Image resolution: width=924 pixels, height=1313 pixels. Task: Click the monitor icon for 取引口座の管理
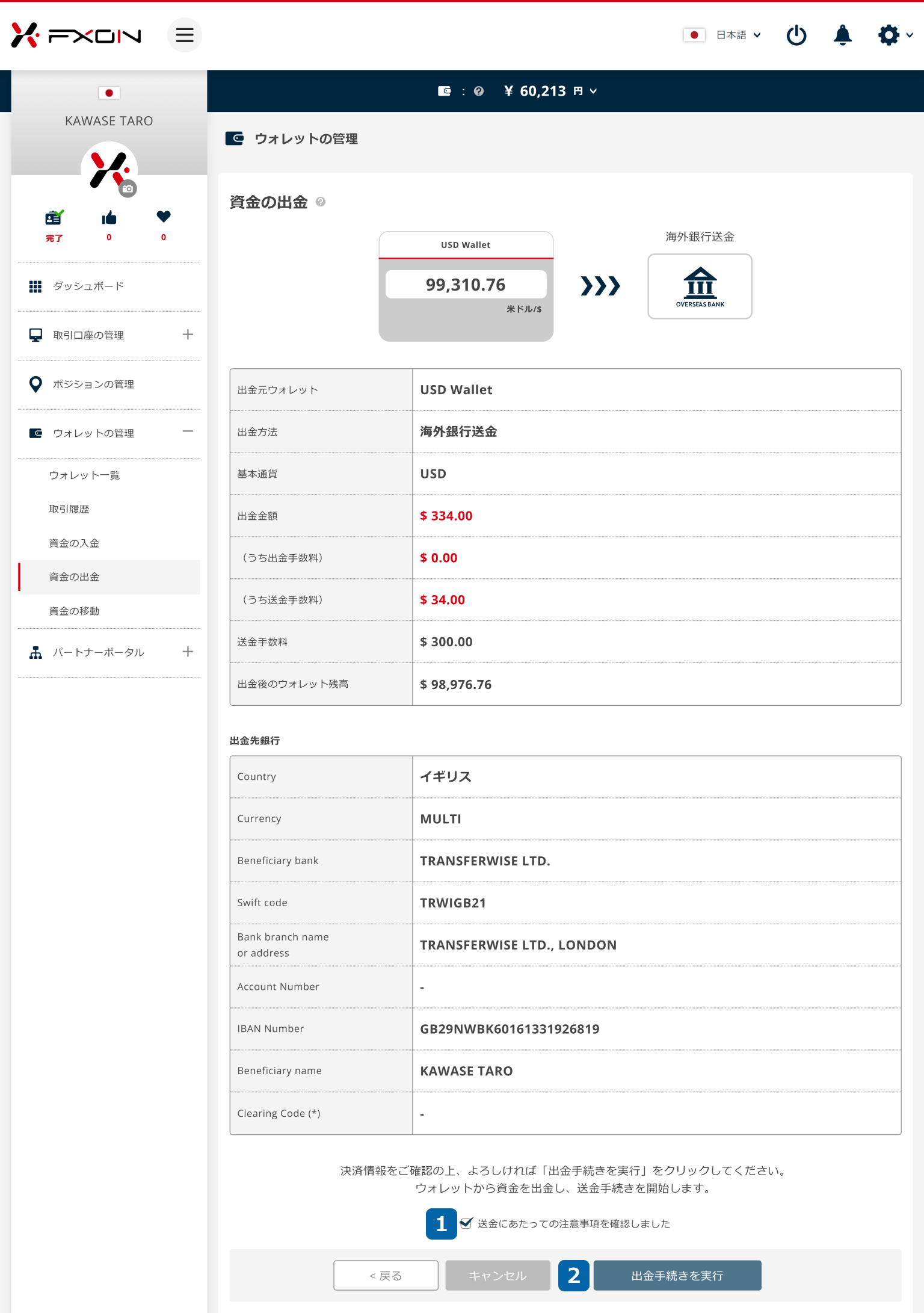(x=35, y=335)
